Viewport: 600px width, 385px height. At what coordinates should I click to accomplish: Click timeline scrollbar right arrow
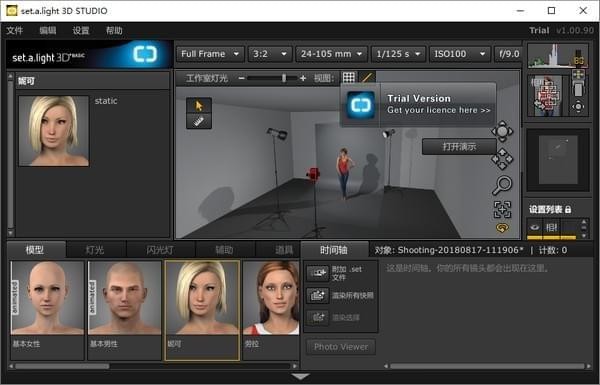tap(589, 366)
